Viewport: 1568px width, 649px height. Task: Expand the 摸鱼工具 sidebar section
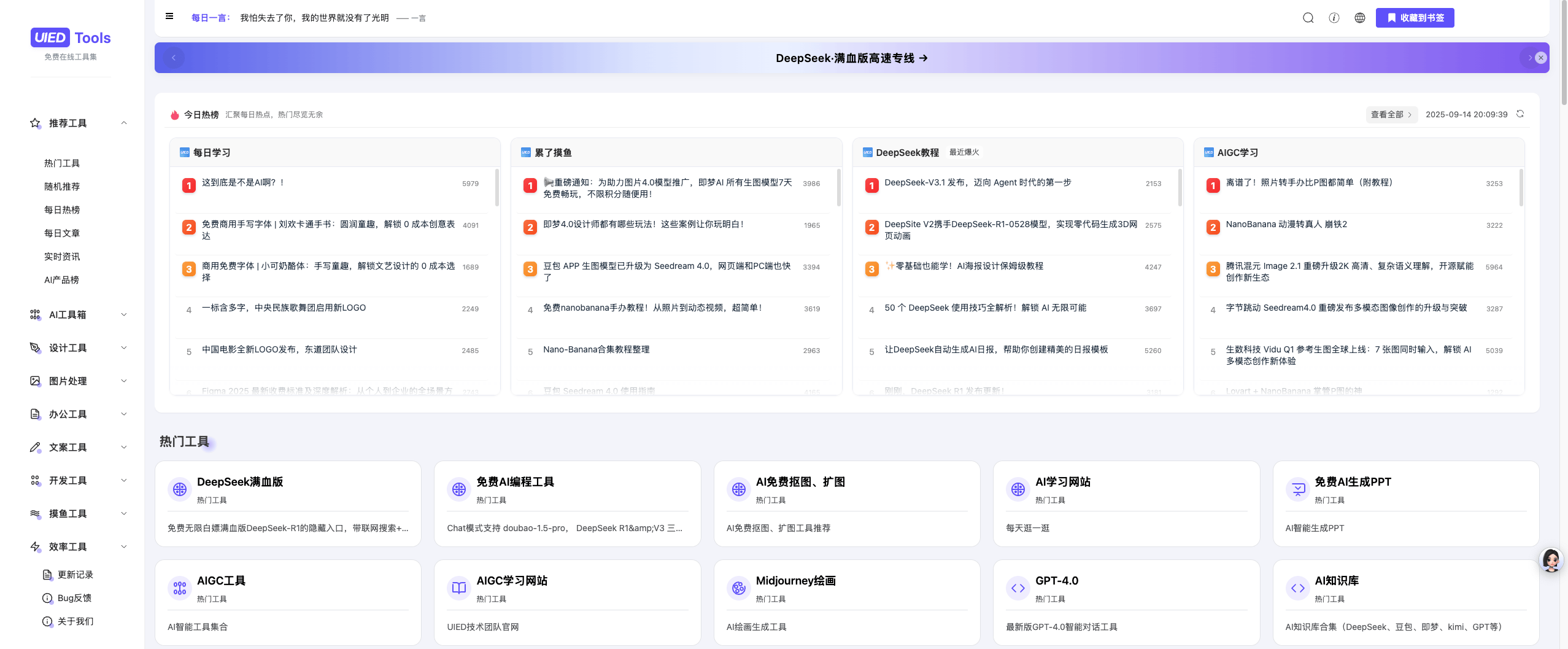point(124,513)
